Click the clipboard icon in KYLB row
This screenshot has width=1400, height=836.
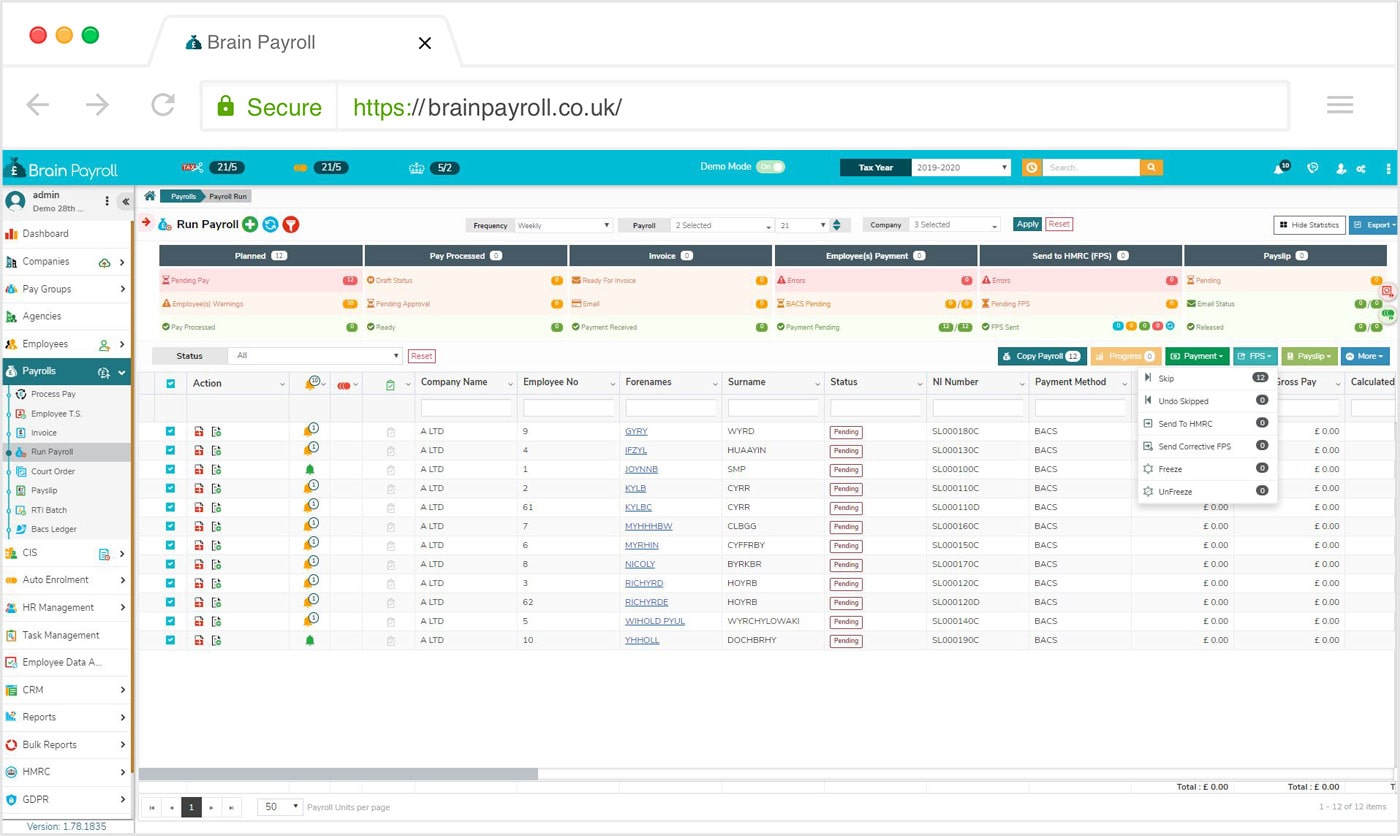coord(391,488)
